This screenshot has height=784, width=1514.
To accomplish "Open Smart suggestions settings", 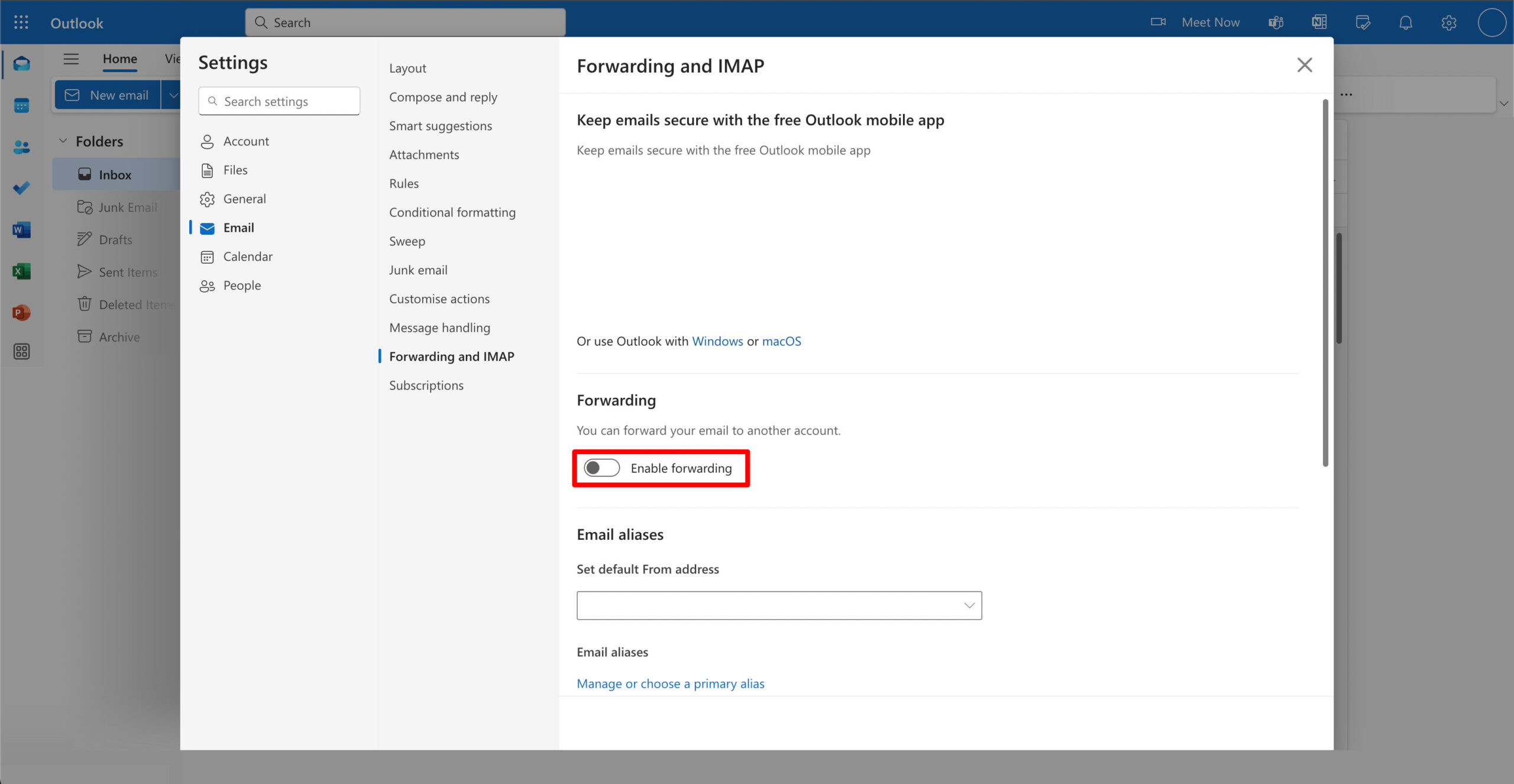I will pyautogui.click(x=441, y=126).
